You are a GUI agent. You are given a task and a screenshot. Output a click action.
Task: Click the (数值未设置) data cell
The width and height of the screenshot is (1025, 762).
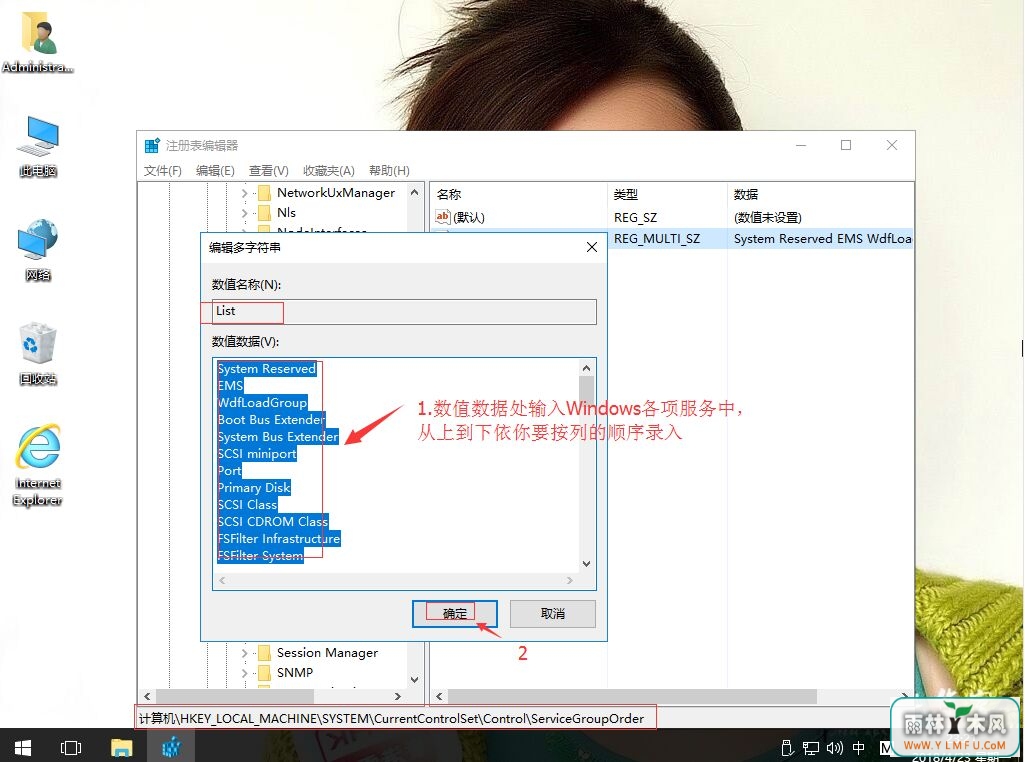coord(767,218)
